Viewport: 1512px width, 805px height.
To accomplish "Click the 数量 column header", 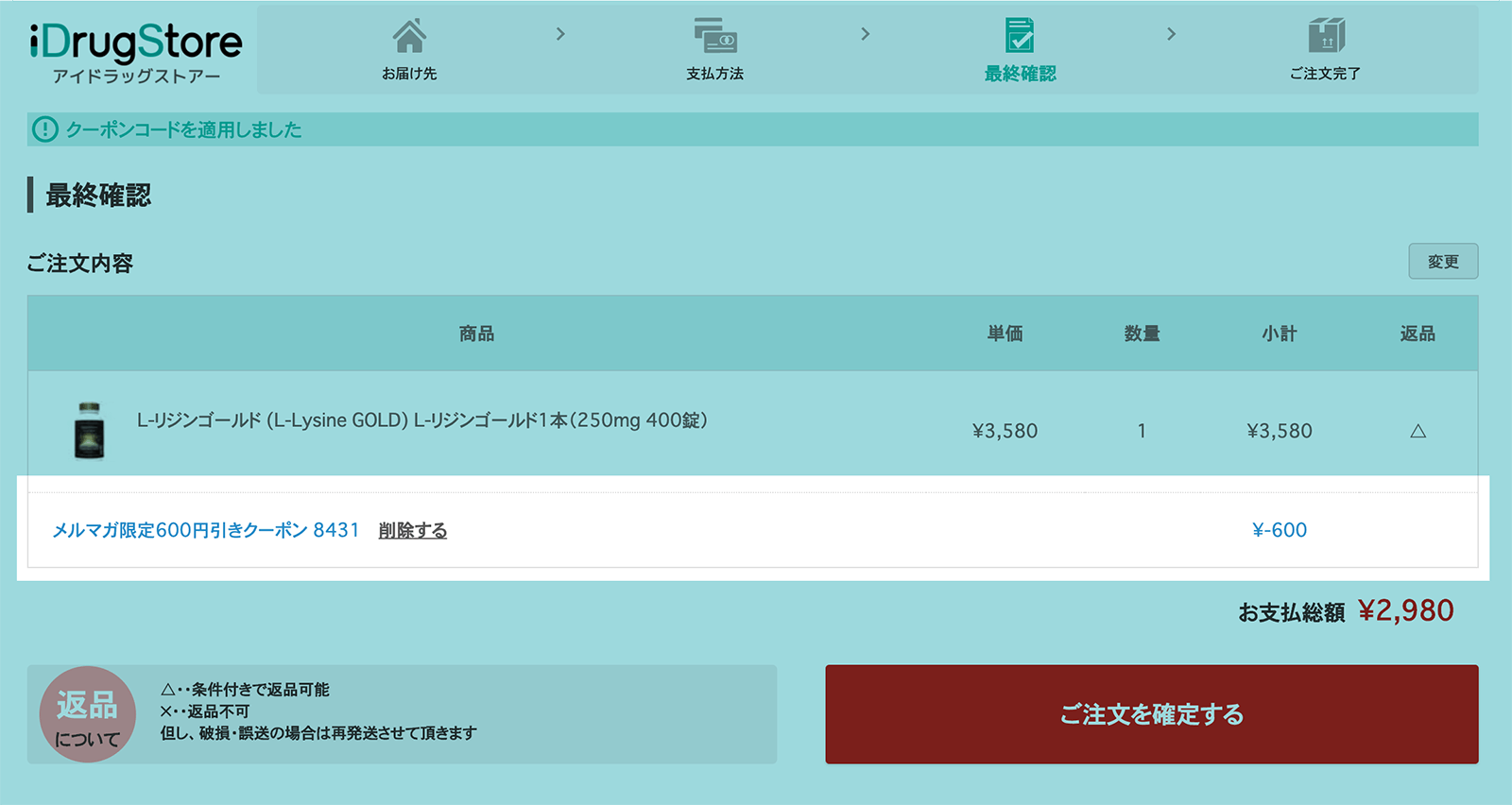I will tap(1142, 334).
